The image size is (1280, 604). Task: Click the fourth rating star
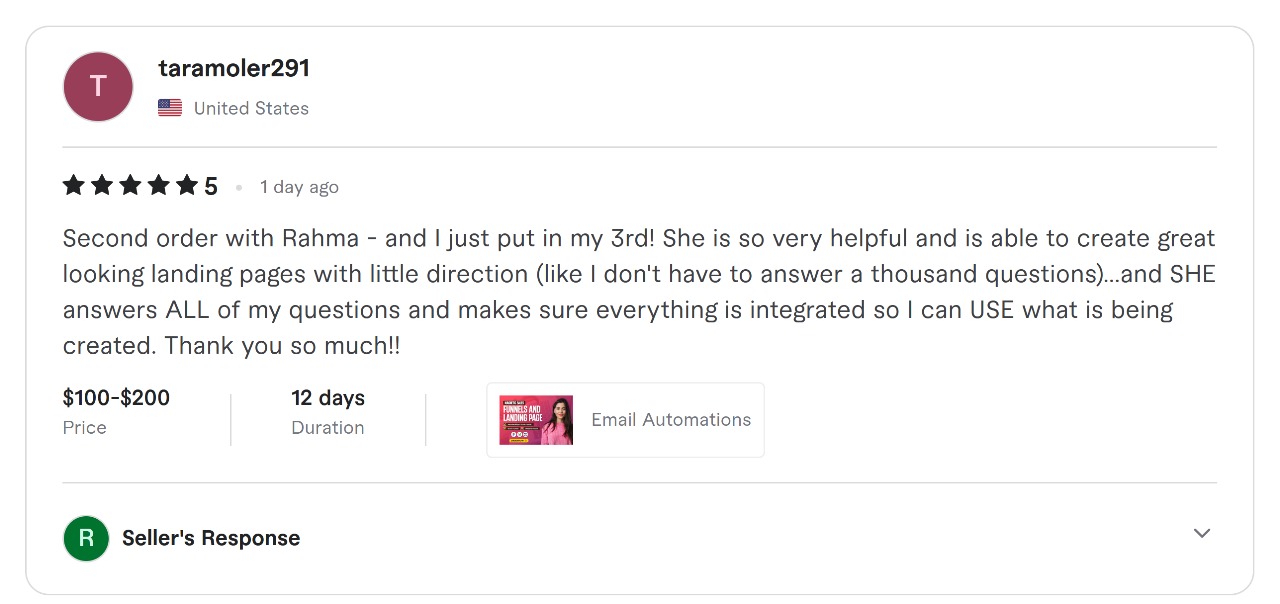159,186
